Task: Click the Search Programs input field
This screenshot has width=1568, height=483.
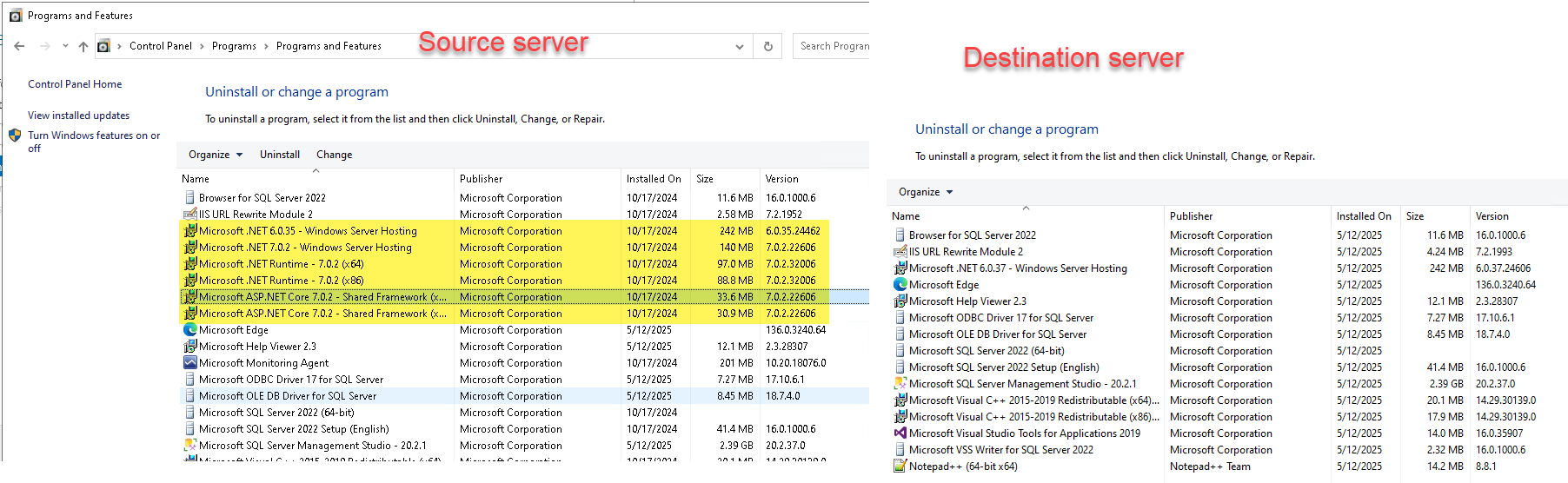Action: point(833,46)
